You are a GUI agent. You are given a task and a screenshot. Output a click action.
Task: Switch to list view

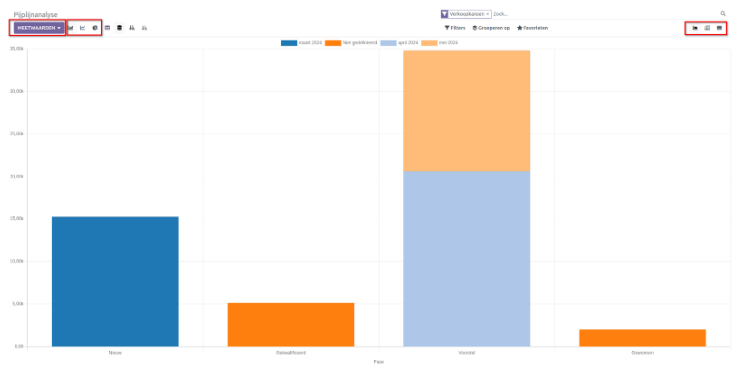pos(719,28)
